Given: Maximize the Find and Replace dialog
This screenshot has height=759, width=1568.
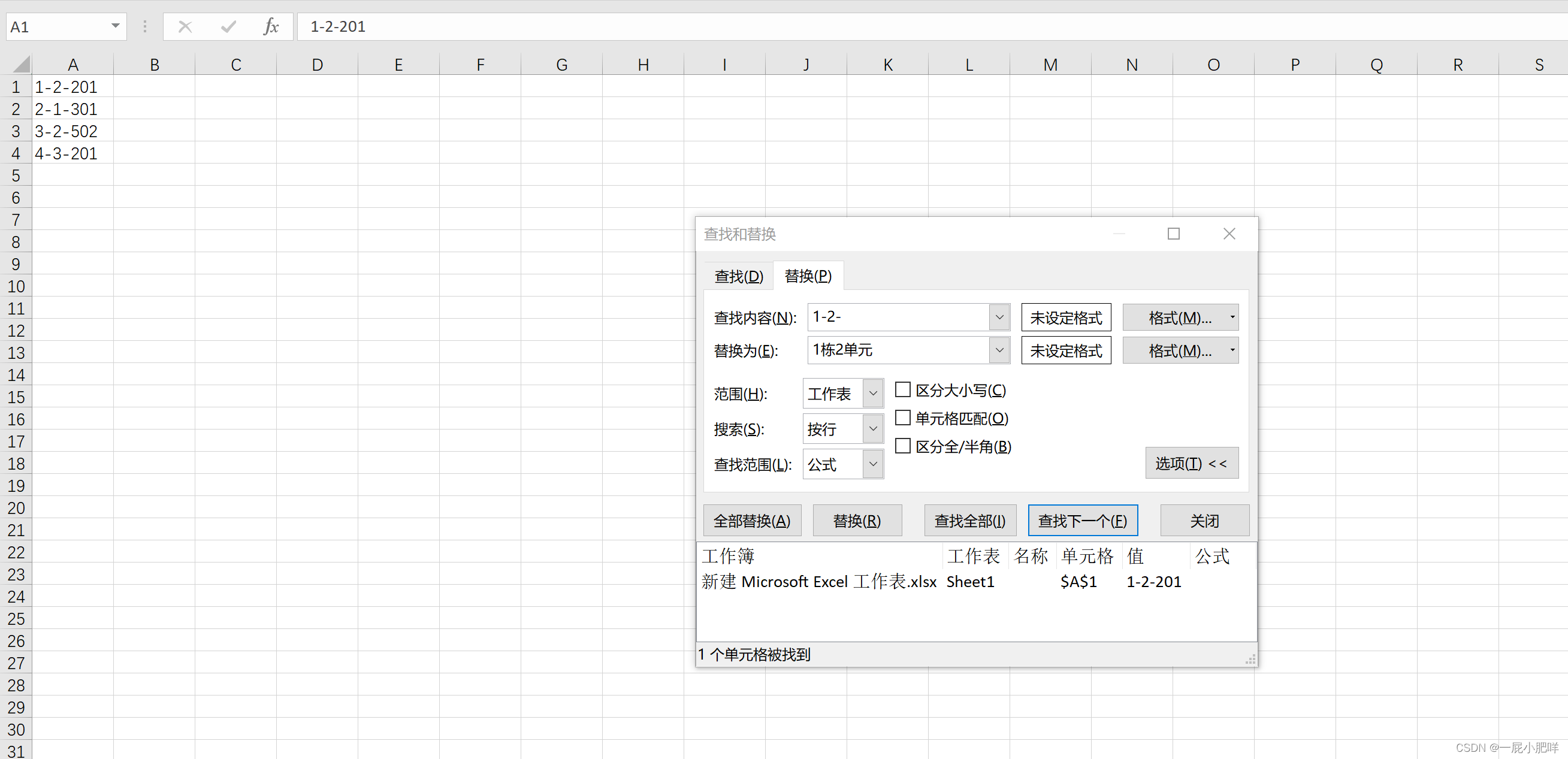Looking at the screenshot, I should tap(1173, 234).
